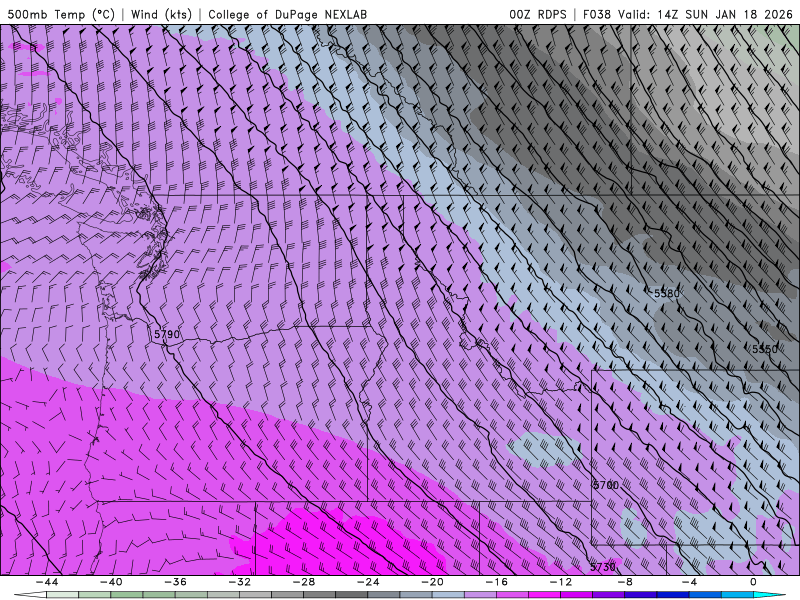Click the 5550 height contour label
The width and height of the screenshot is (800, 600).
tap(765, 349)
